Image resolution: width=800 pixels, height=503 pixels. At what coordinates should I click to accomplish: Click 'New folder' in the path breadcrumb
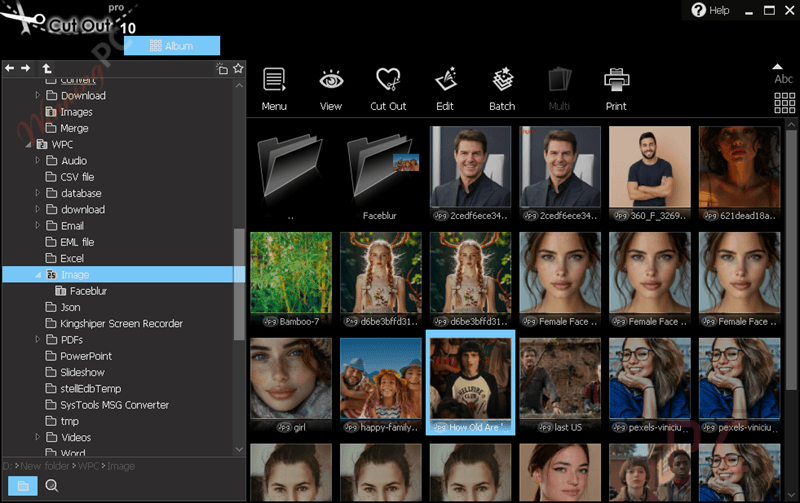[x=44, y=466]
